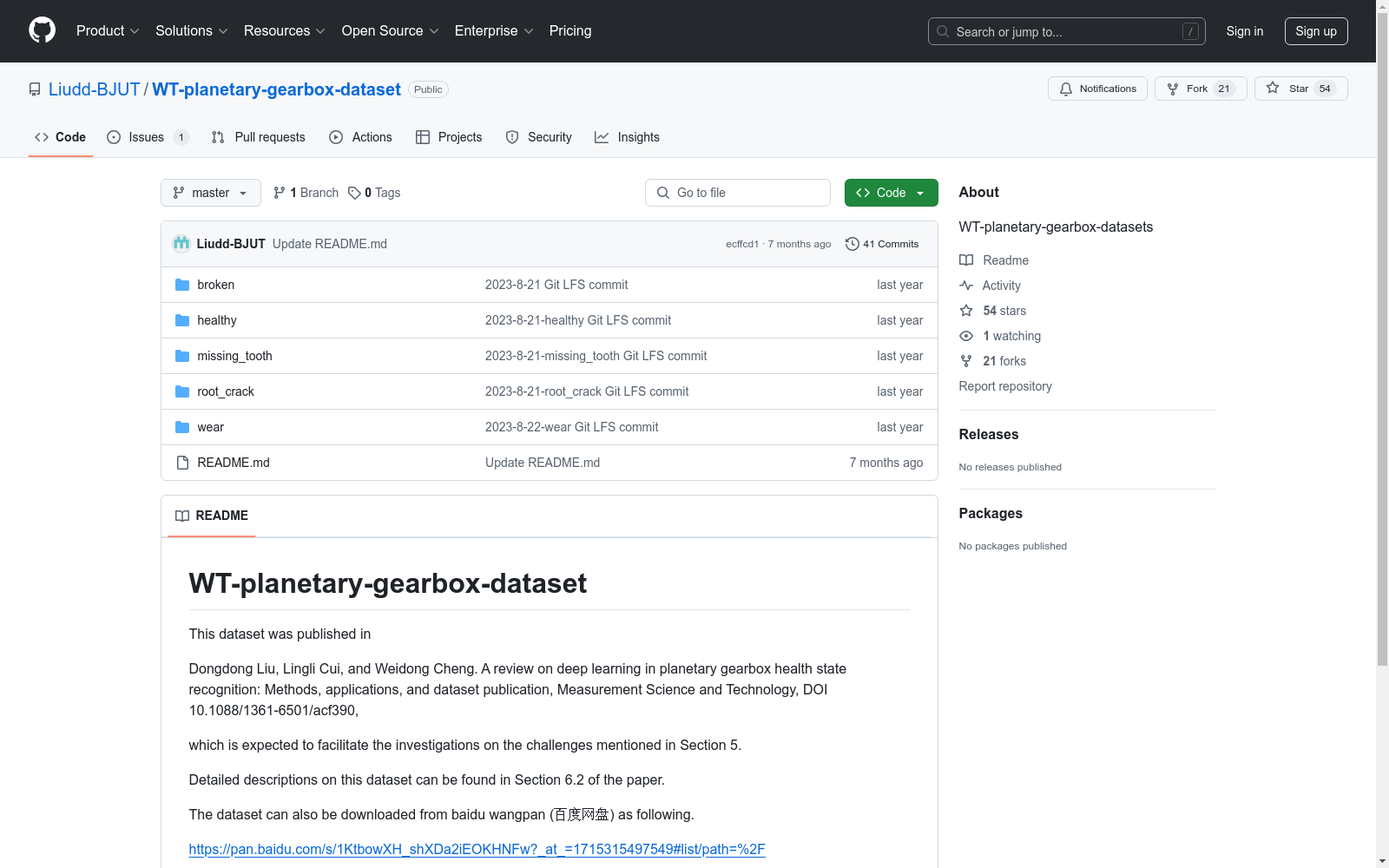Image resolution: width=1389 pixels, height=868 pixels.
Task: Click the README.md file icon
Action: pos(182,463)
